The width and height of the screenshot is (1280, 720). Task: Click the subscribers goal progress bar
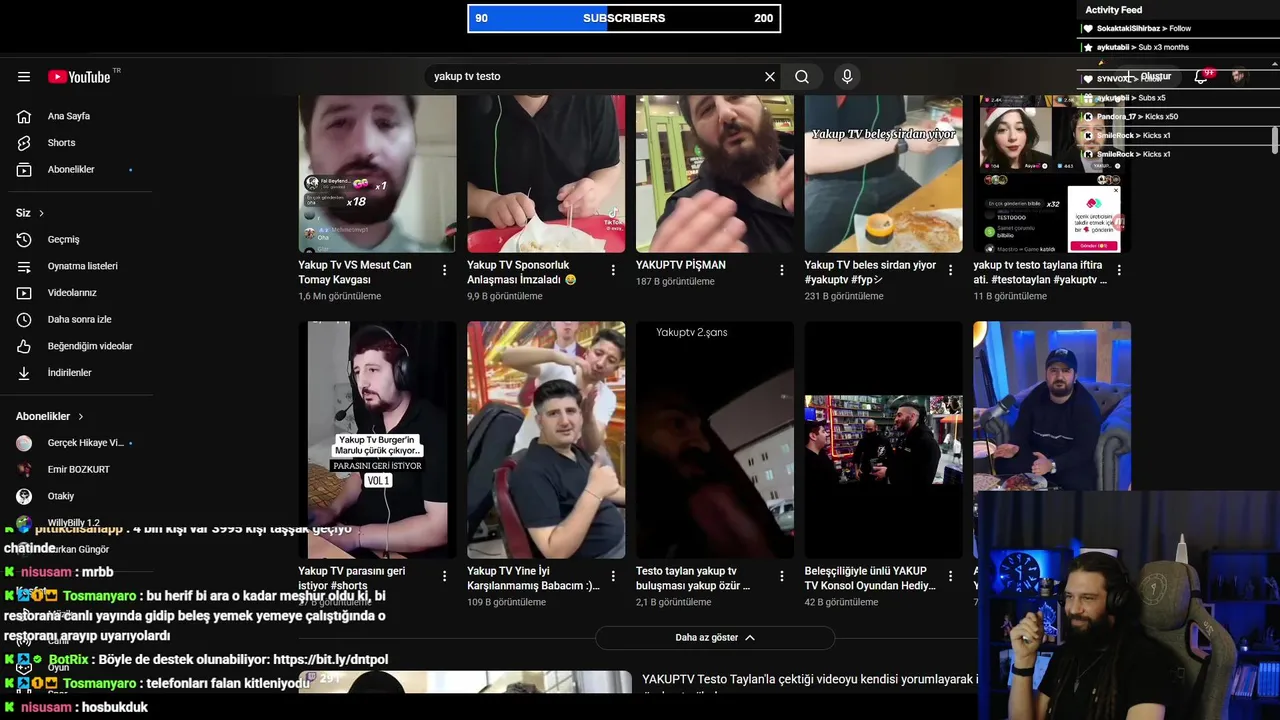pos(624,18)
